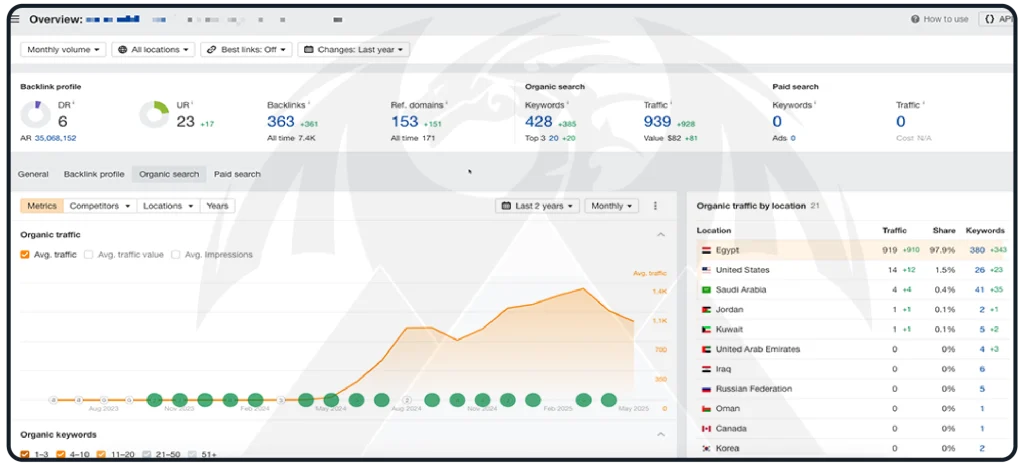Click the first green marker on the timeline
This screenshot has height=466, width=1024.
(154, 400)
